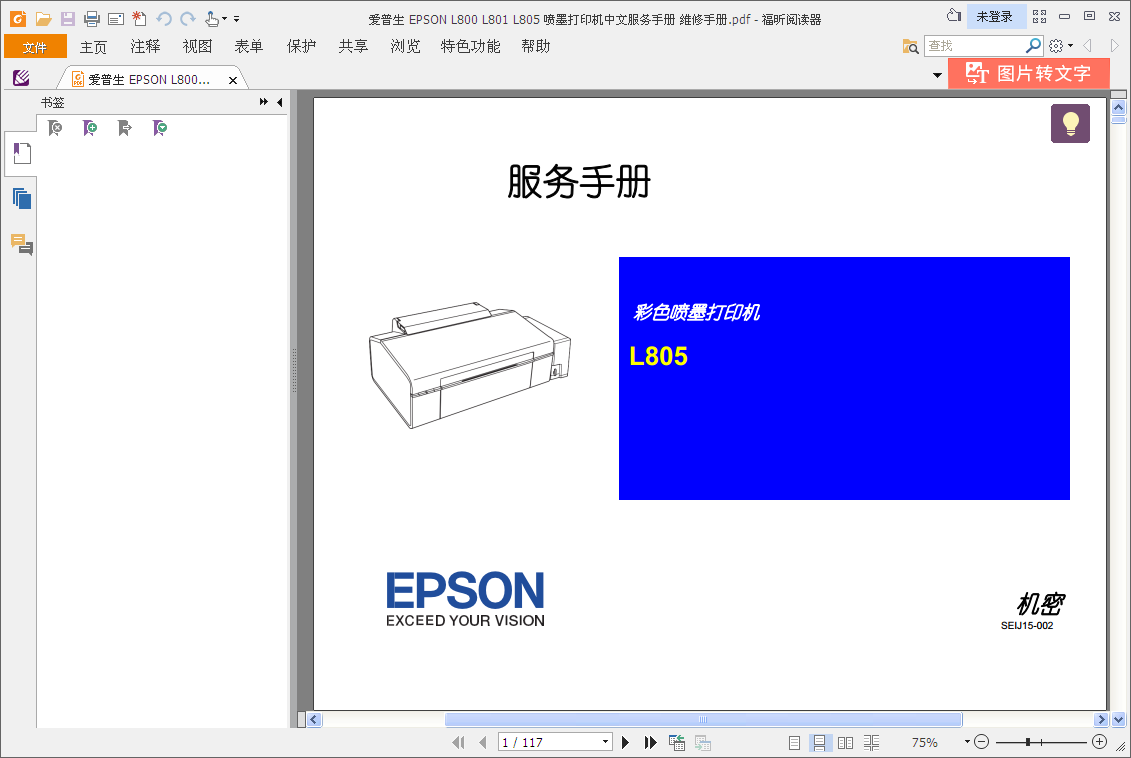Switch to continuous page view
Image resolution: width=1131 pixels, height=758 pixels.
pyautogui.click(x=819, y=742)
